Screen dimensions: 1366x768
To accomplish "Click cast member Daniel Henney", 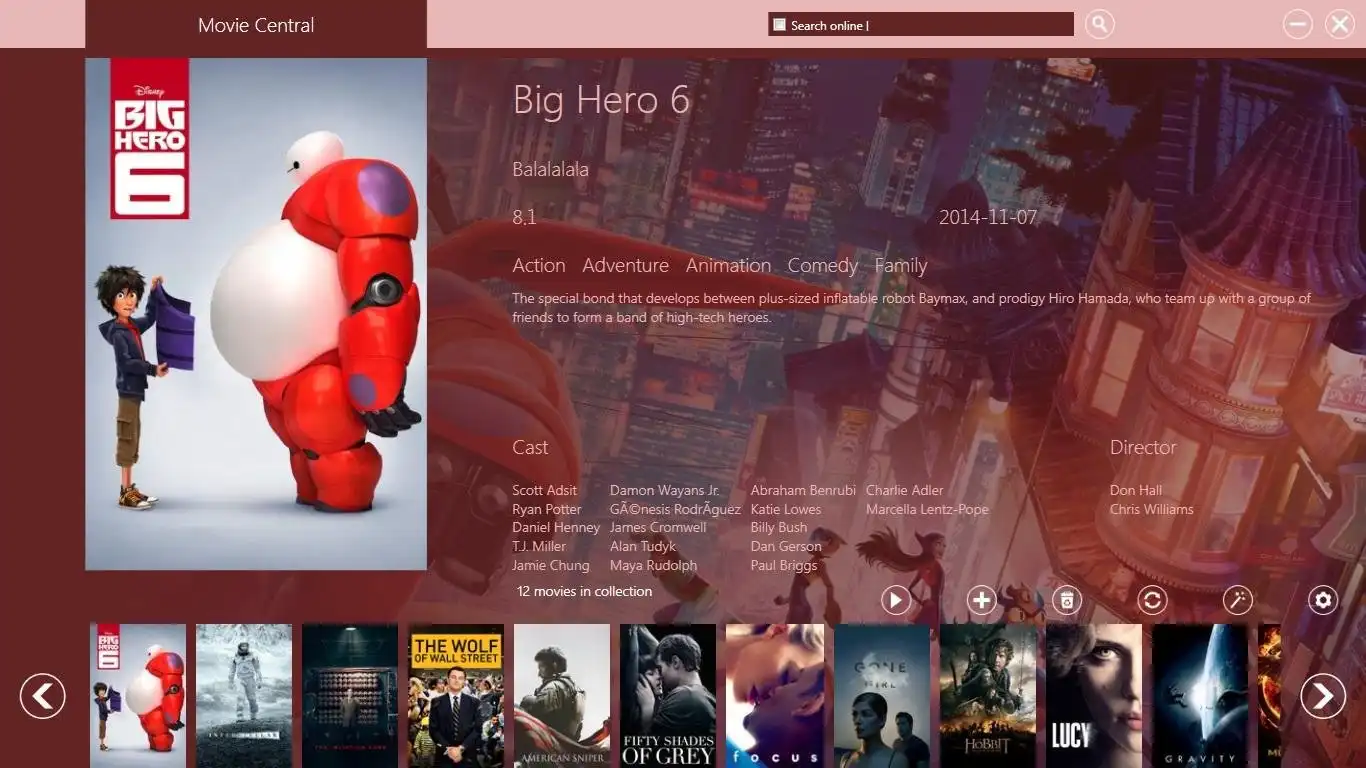I will (x=556, y=527).
